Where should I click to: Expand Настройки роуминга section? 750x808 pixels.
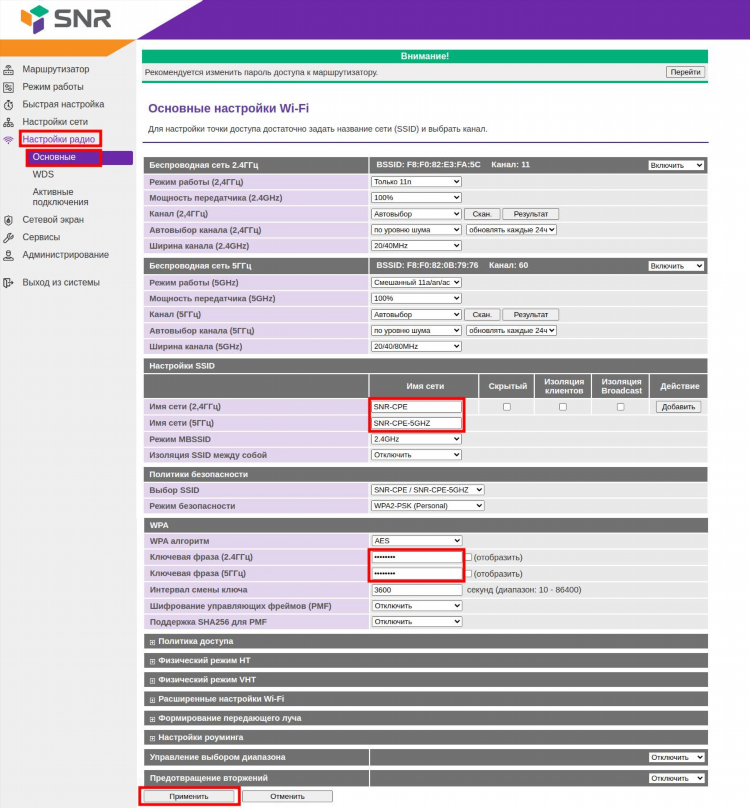tap(425, 737)
